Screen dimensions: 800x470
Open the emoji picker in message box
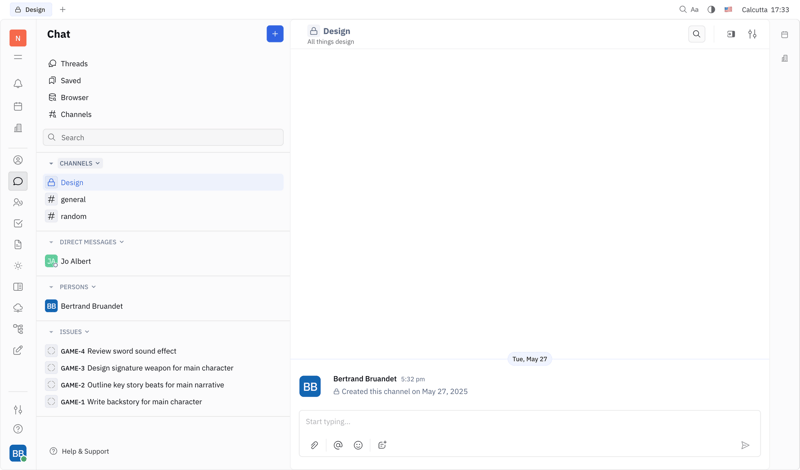point(358,445)
